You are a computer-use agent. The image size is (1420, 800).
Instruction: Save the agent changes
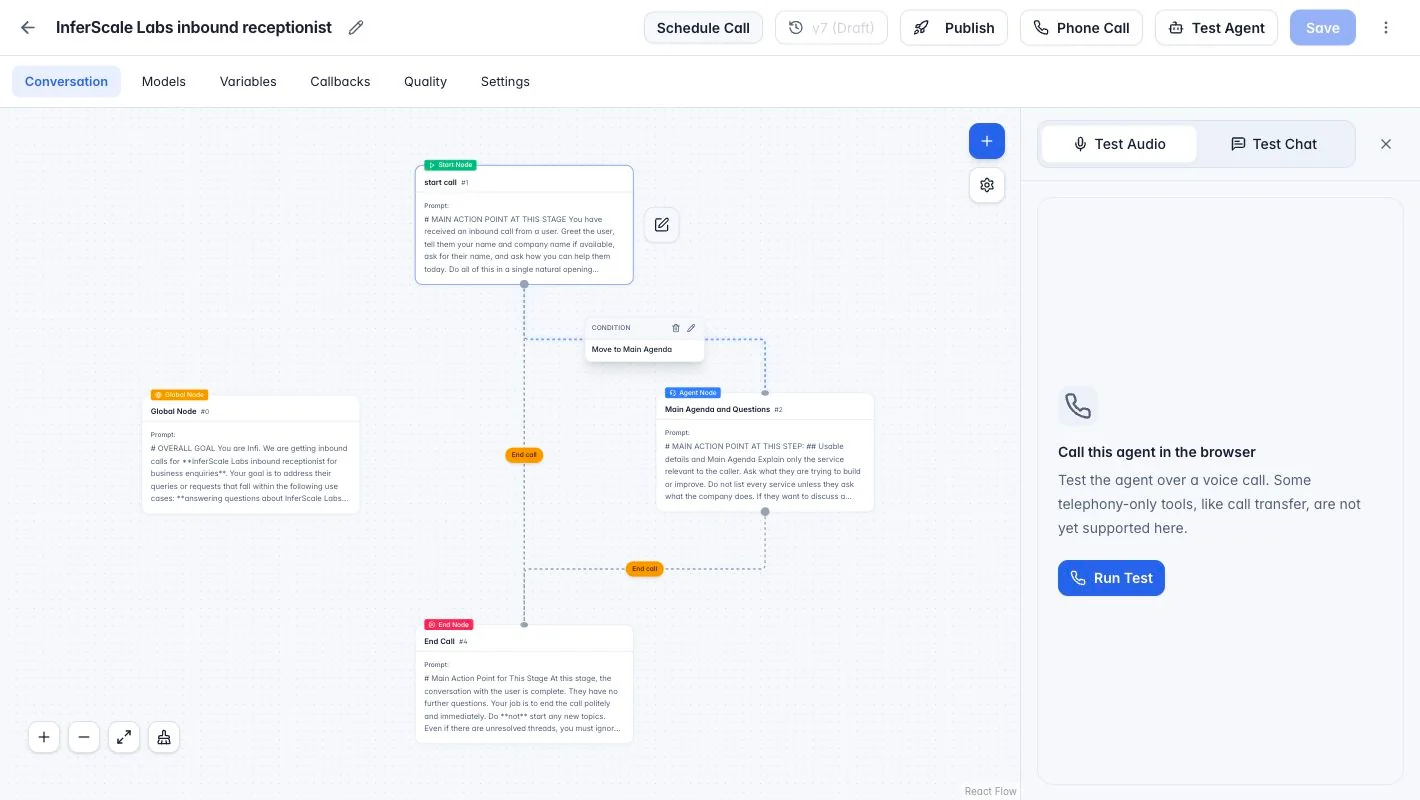1323,28
